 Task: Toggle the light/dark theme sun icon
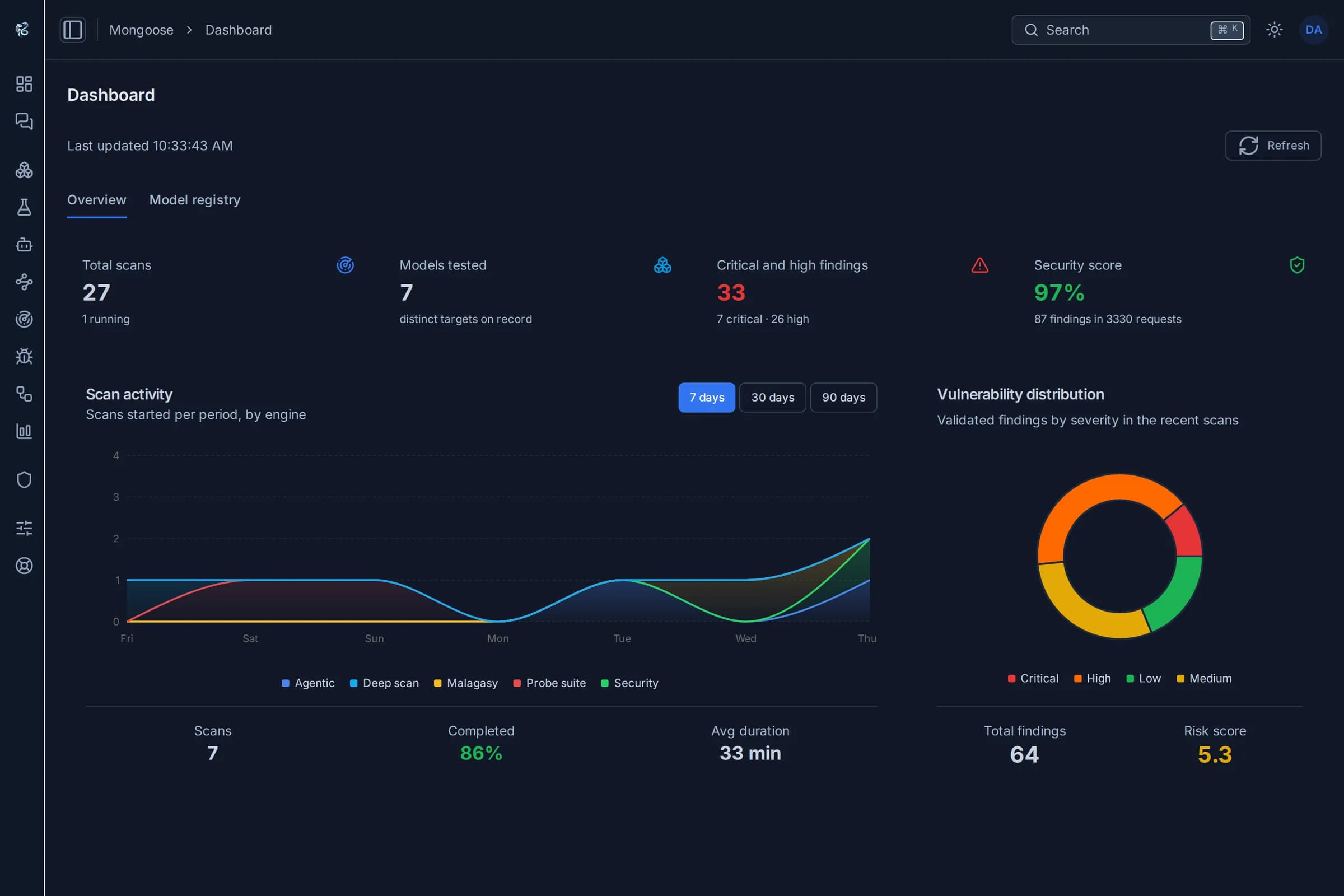[x=1275, y=30]
